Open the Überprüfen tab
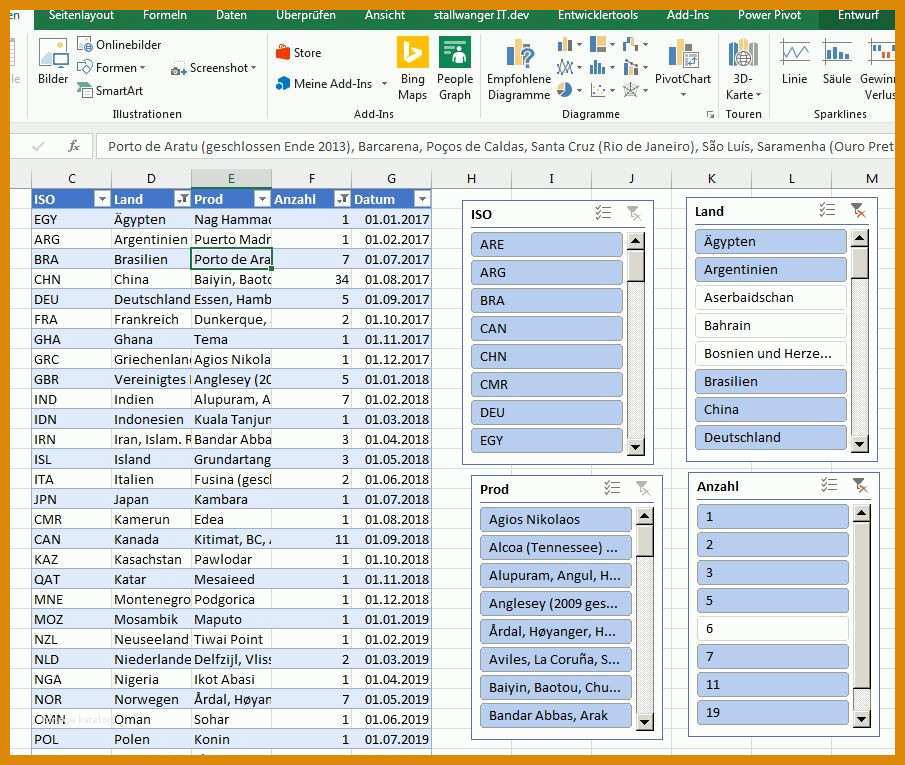Image resolution: width=905 pixels, height=765 pixels. (305, 15)
